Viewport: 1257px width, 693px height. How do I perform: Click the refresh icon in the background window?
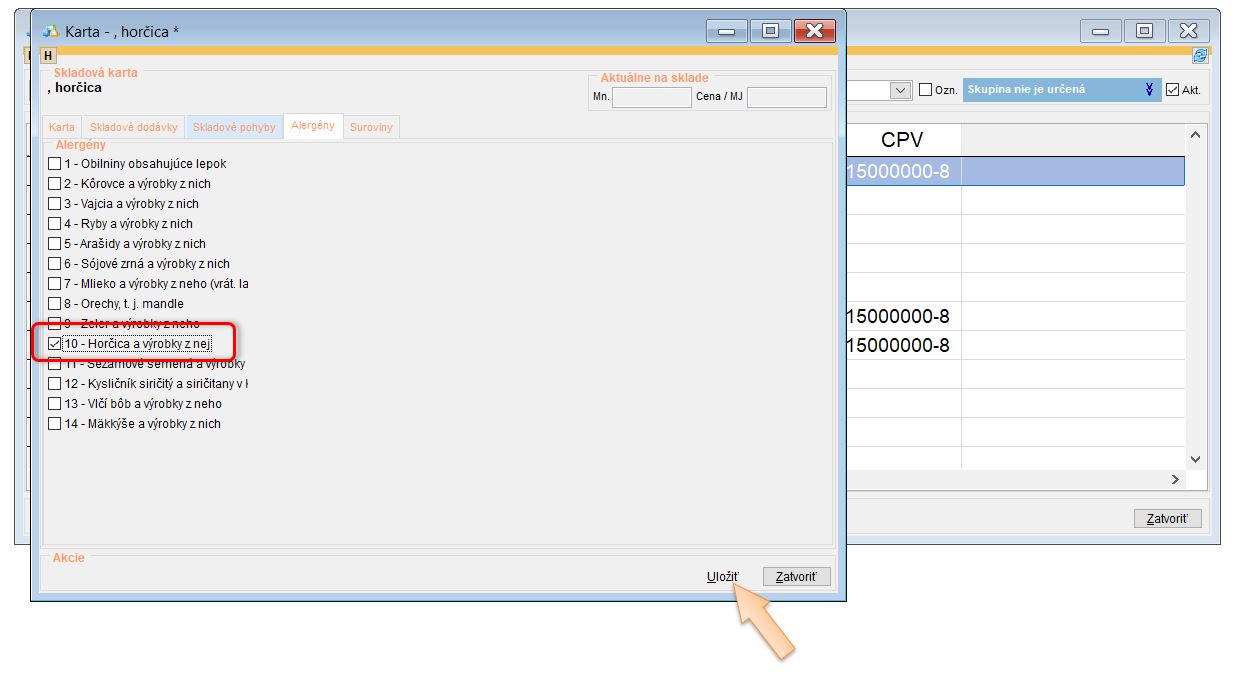coord(1200,56)
